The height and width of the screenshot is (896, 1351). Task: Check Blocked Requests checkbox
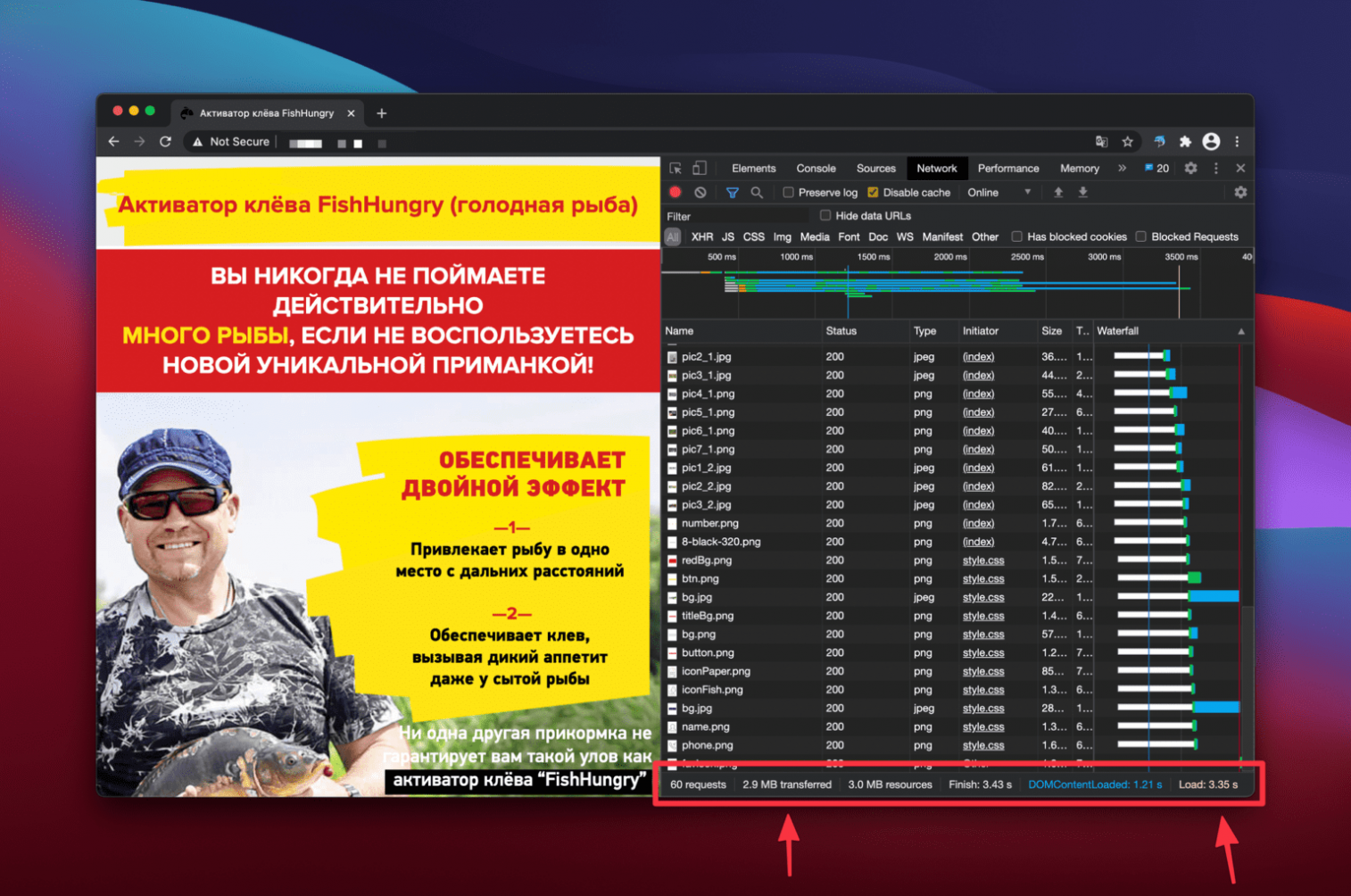(1140, 236)
